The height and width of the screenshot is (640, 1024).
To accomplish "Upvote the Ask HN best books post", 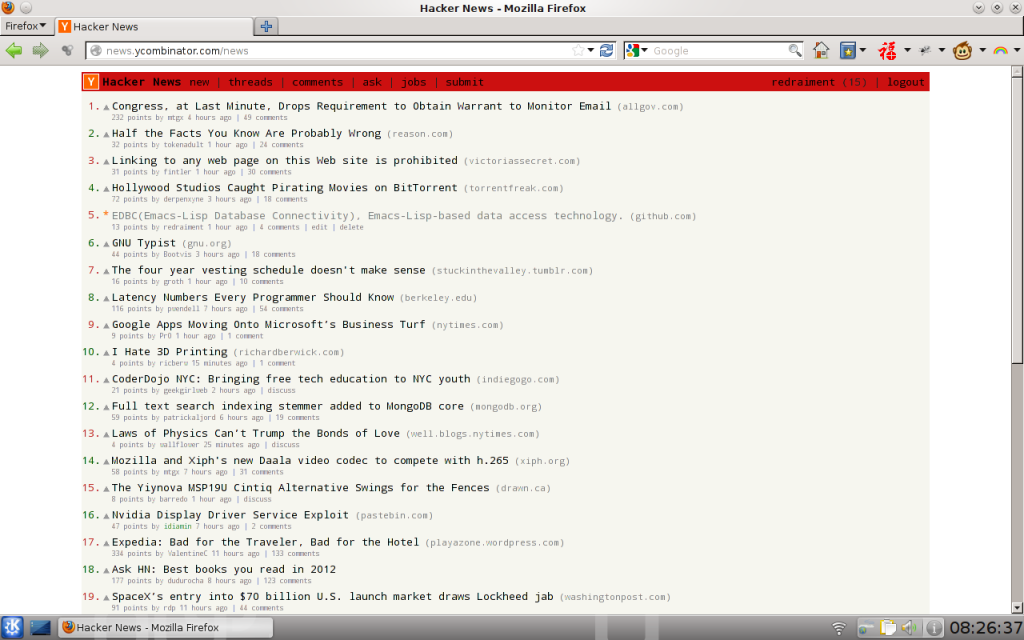I will point(106,569).
